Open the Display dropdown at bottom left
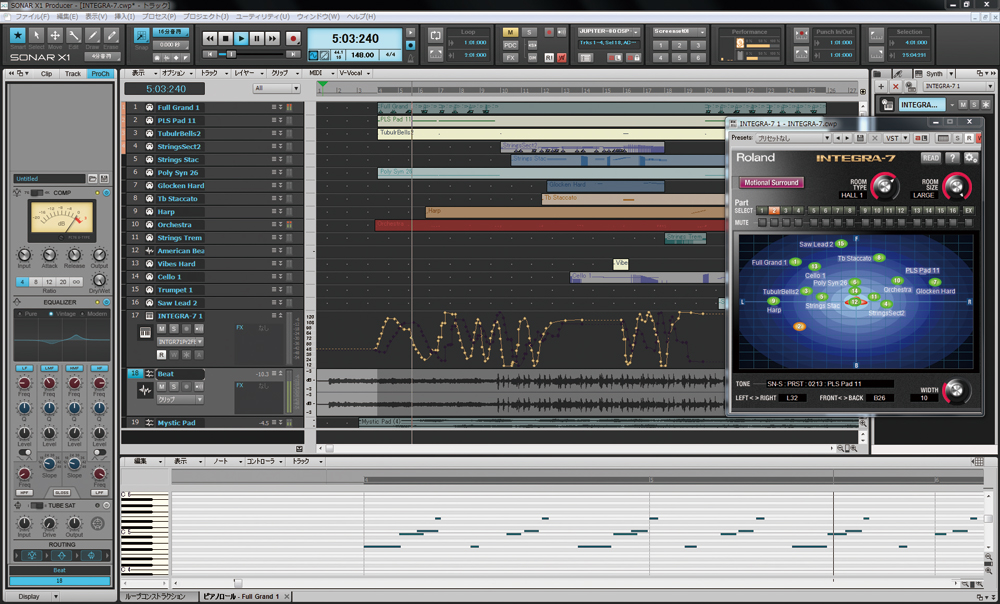Screen dimensions: 1000x604 click(x=36, y=596)
